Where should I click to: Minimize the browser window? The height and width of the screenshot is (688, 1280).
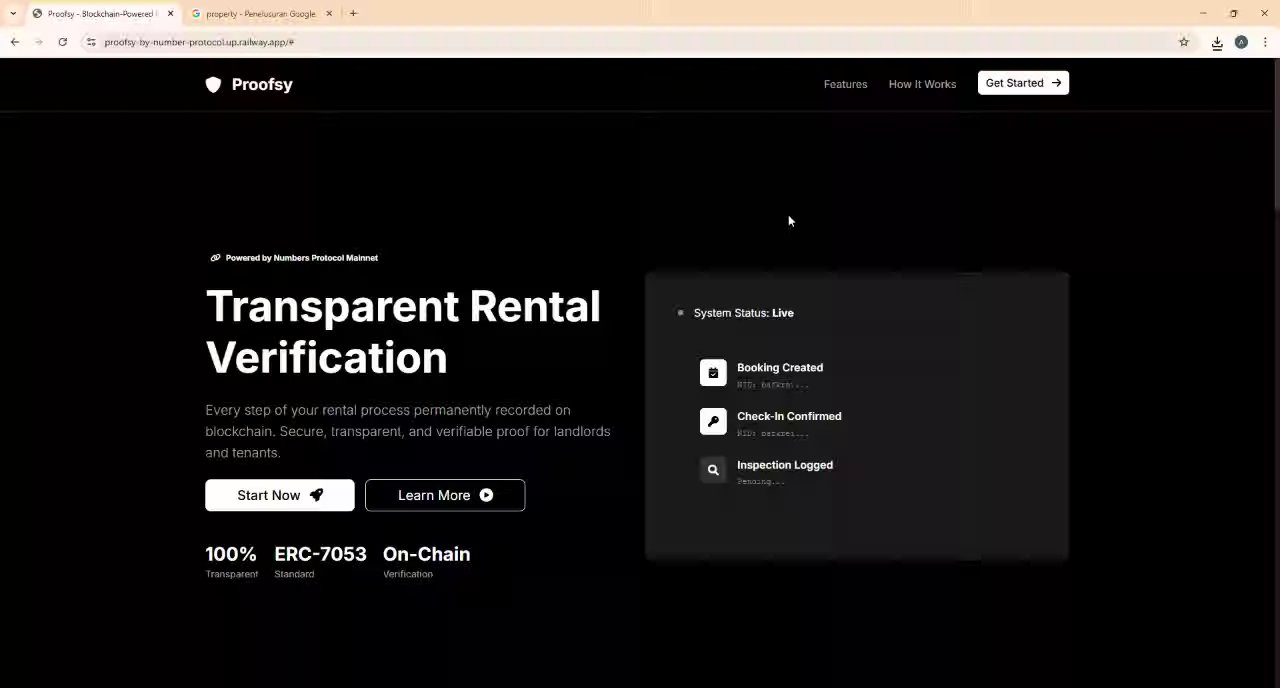(x=1203, y=14)
